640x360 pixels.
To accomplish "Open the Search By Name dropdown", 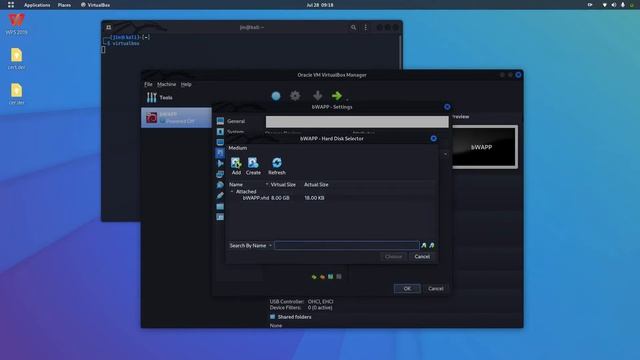I will 250,245.
